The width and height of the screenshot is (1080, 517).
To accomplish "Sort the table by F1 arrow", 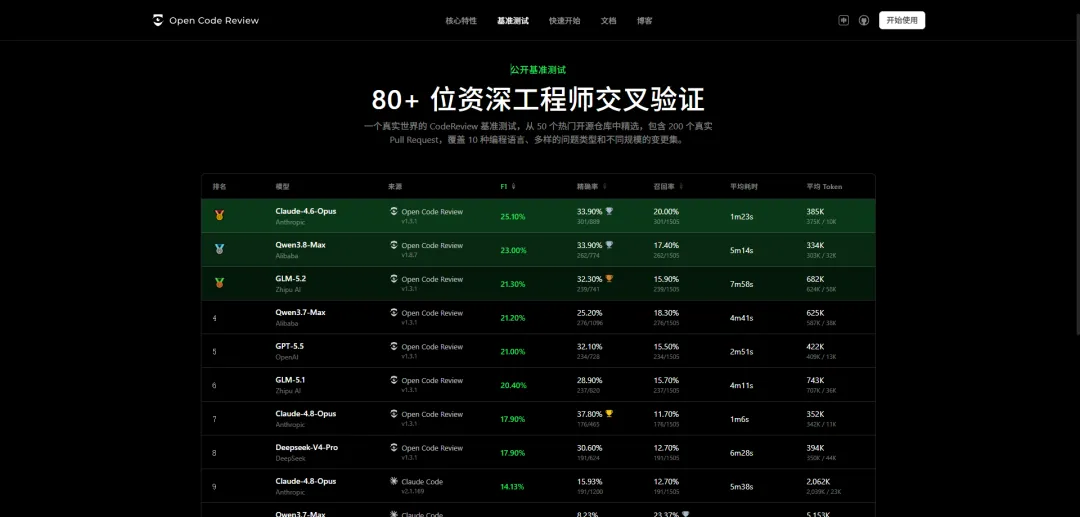I will [513, 187].
